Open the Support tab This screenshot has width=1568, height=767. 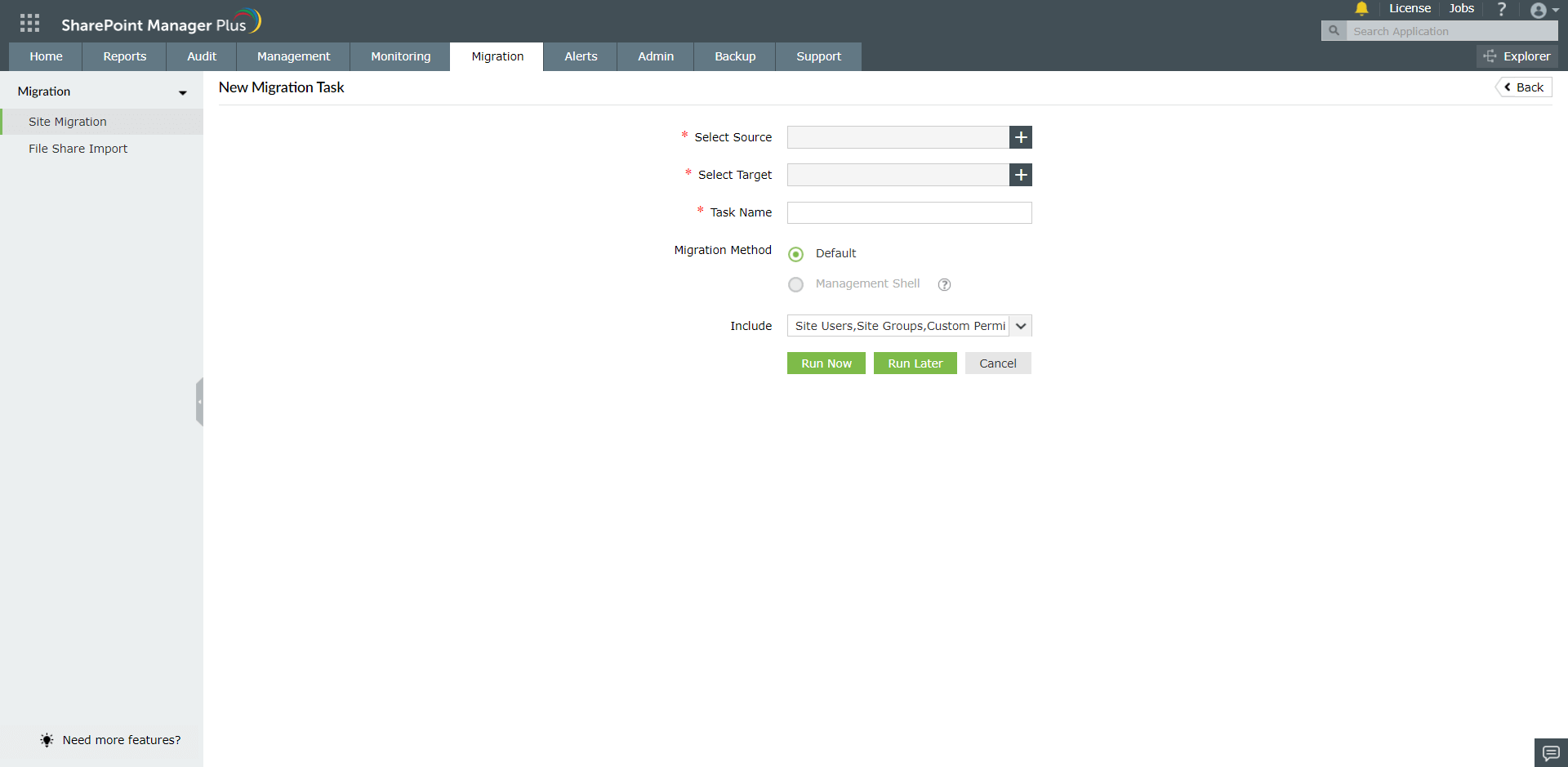click(818, 56)
